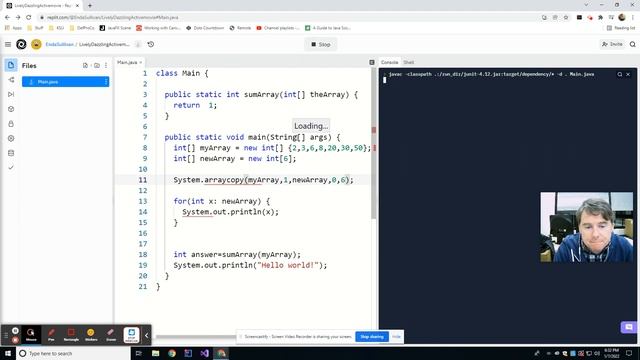Screen dimensions: 640x360
Task: Switch to the Console tab
Action: 389,62
